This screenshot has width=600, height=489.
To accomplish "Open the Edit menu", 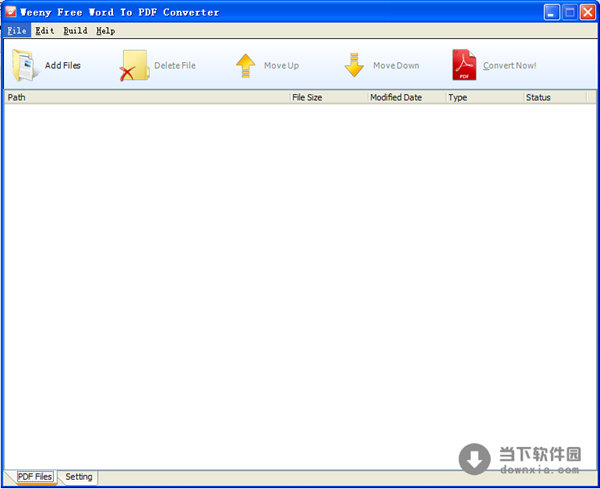I will (x=45, y=31).
